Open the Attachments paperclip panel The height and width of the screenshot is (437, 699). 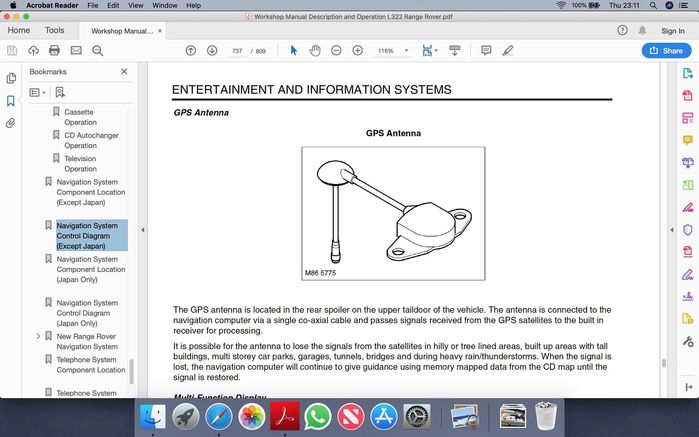[x=10, y=123]
